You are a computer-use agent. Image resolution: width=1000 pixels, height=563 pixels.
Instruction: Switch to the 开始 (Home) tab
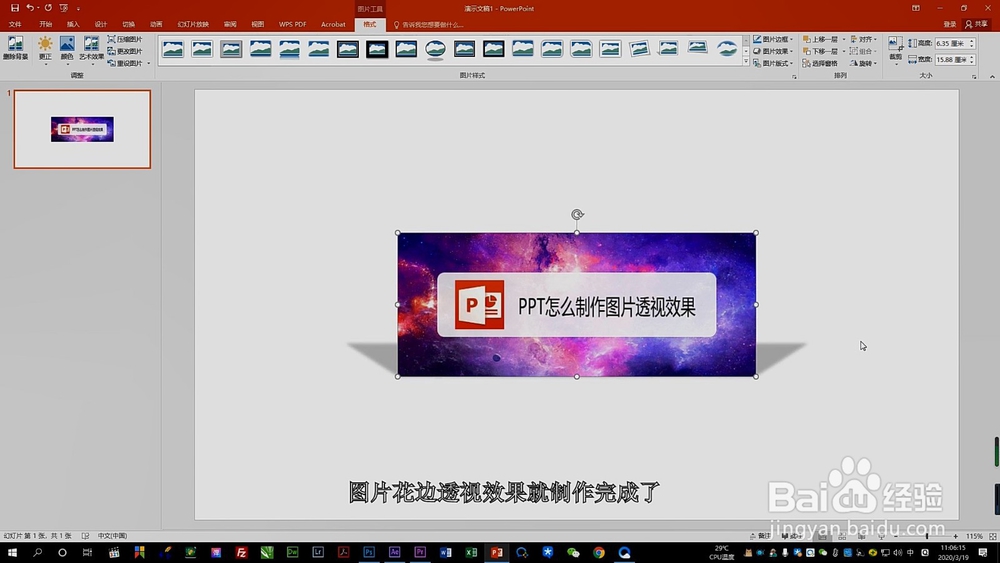pyautogui.click(x=45, y=24)
